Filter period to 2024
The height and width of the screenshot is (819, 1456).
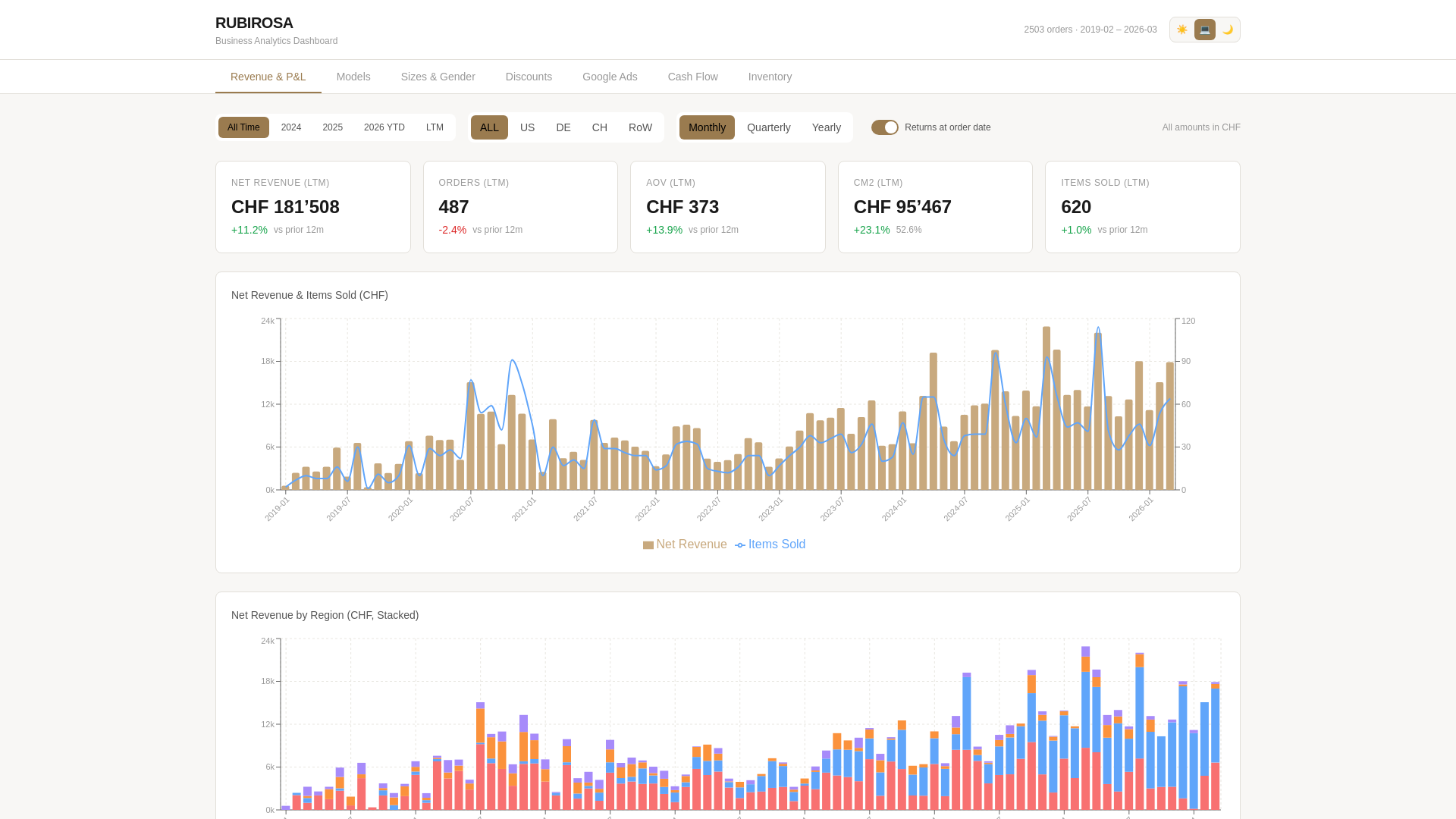(291, 127)
